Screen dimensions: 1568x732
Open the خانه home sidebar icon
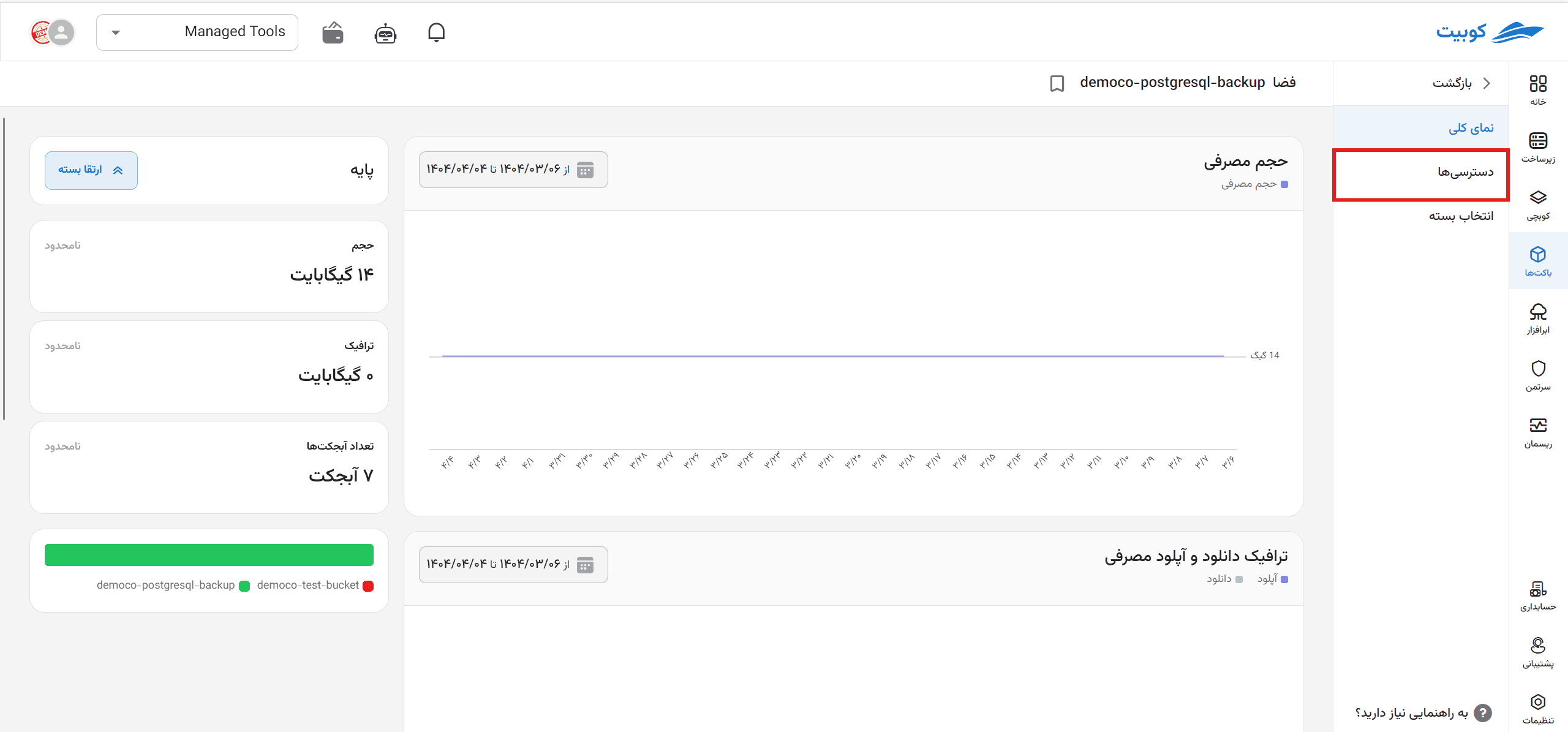(1538, 90)
